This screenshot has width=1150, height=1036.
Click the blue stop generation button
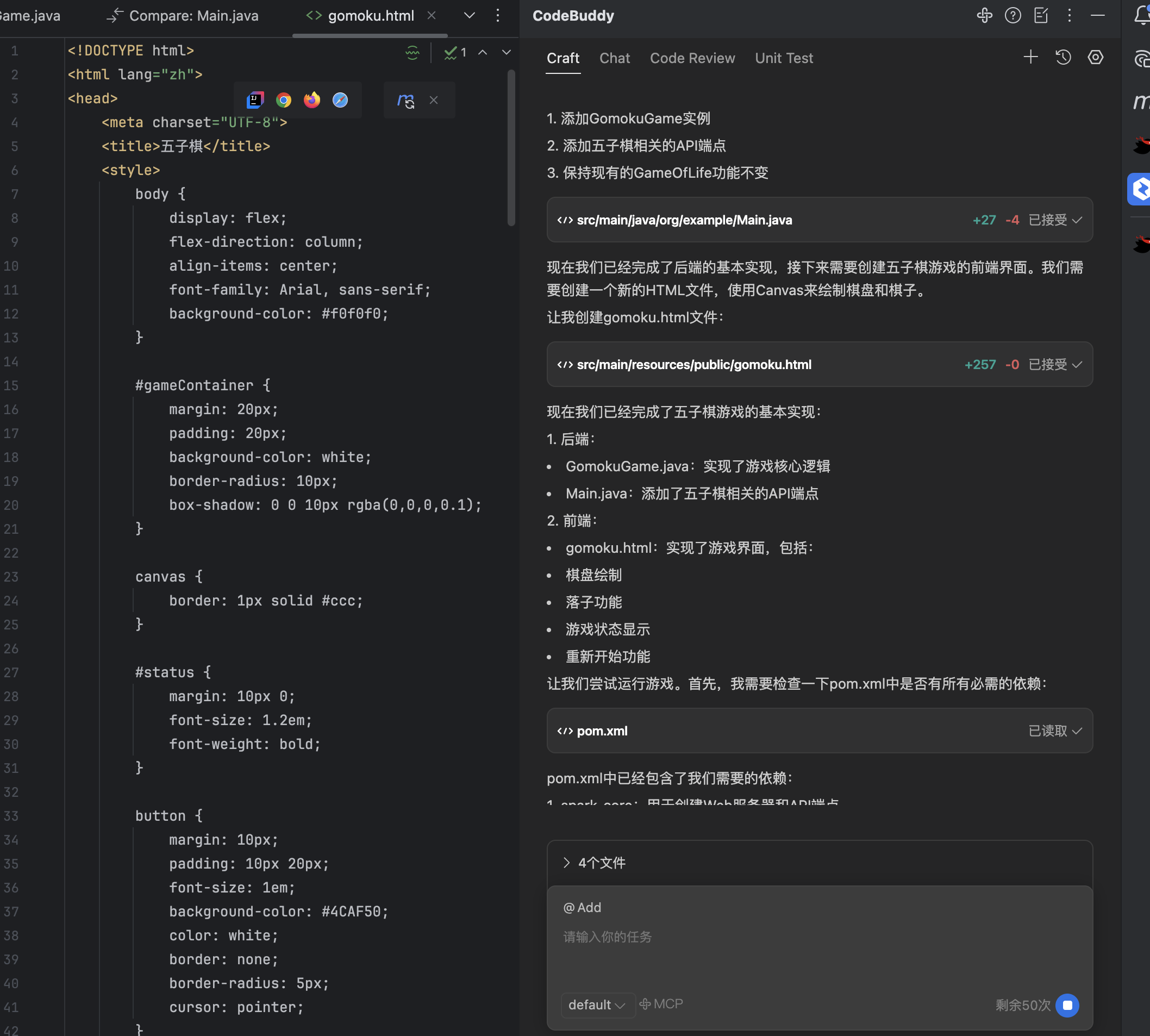[1067, 1005]
